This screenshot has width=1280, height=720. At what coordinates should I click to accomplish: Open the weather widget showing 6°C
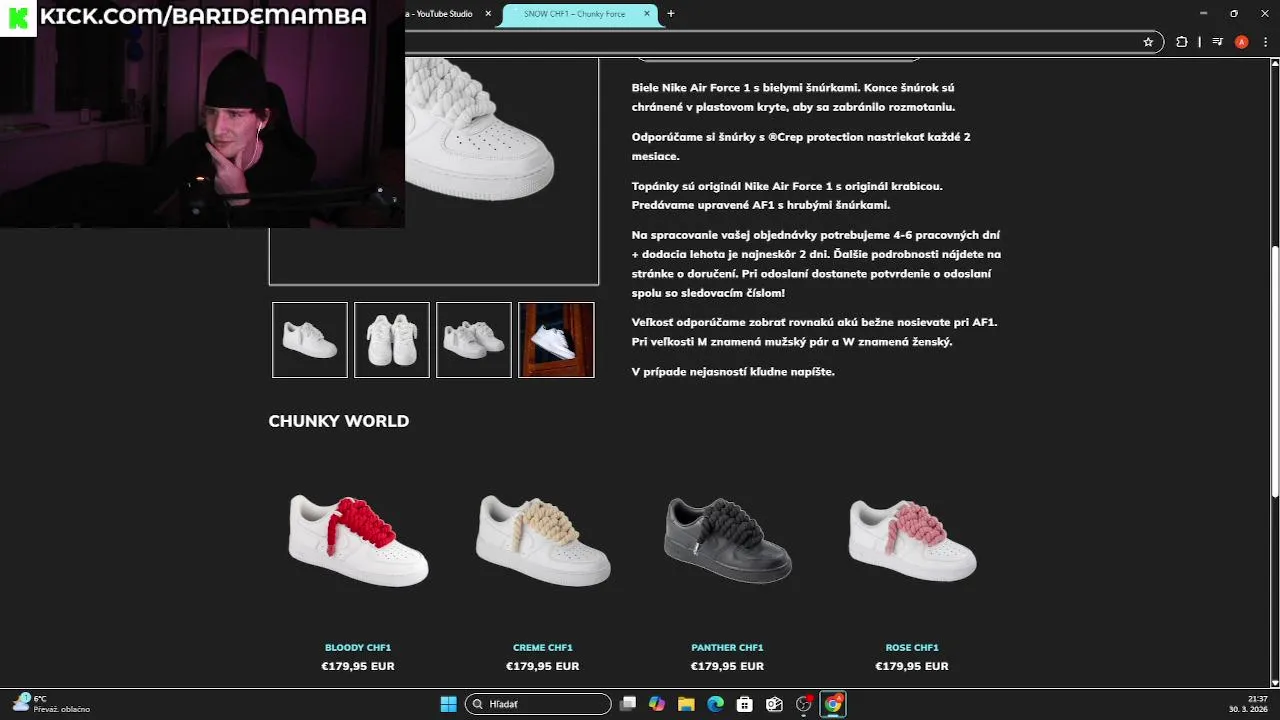coord(52,704)
